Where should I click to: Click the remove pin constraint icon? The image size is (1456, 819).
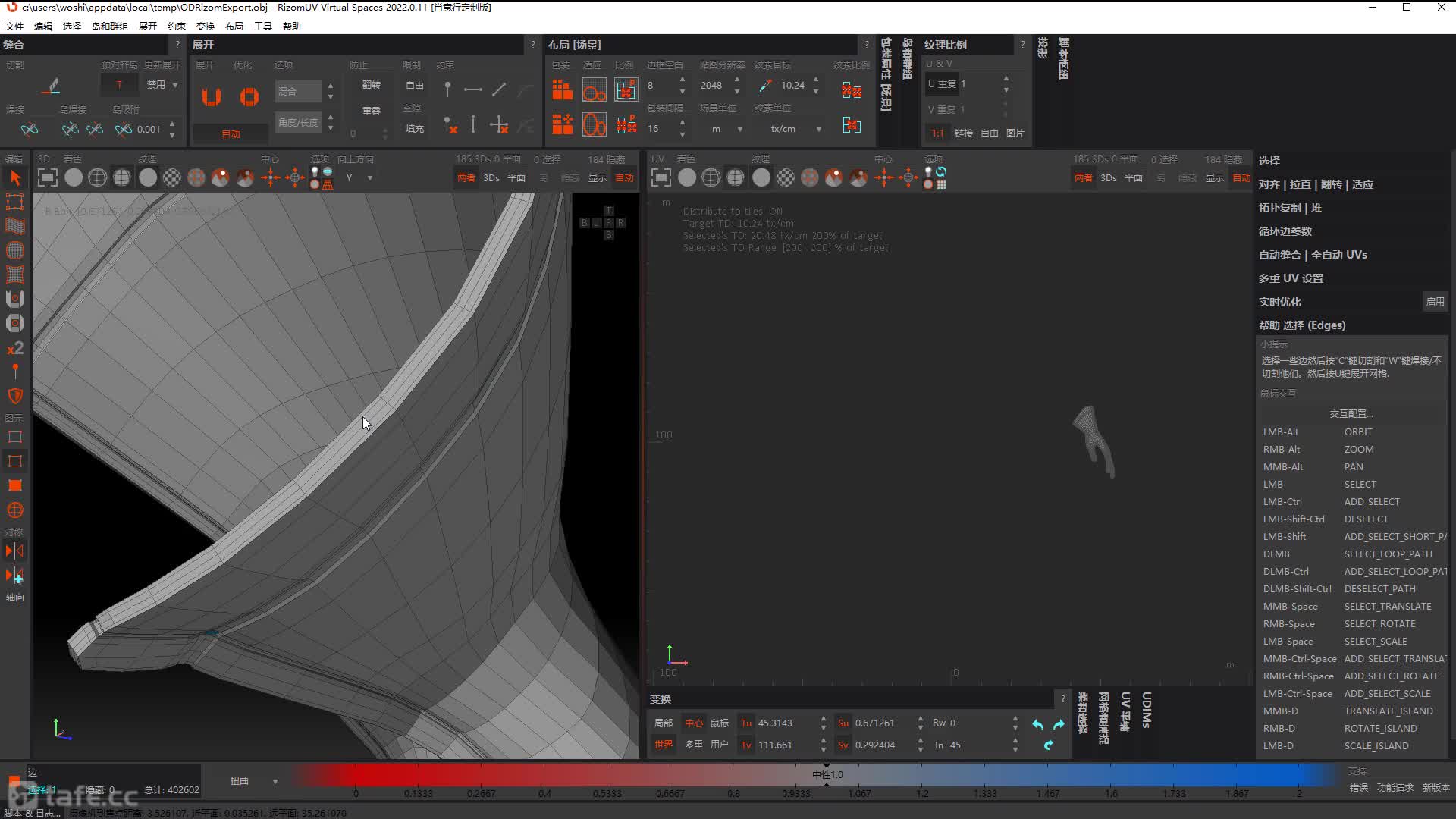450,125
